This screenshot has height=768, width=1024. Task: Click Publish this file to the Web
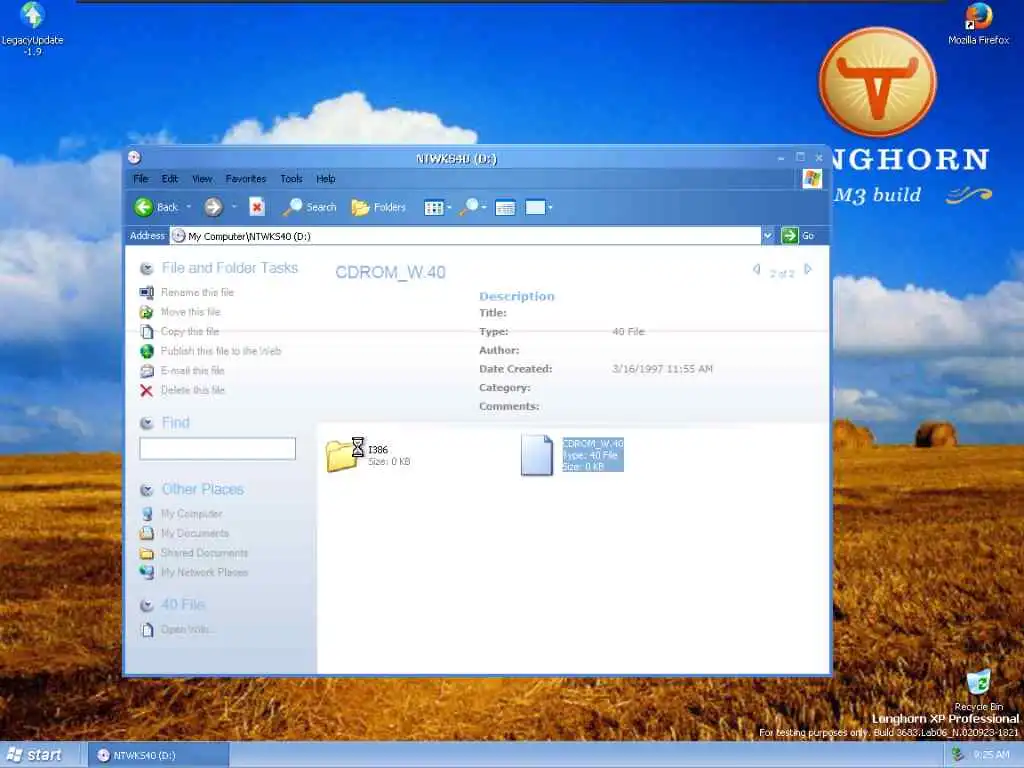click(x=221, y=351)
